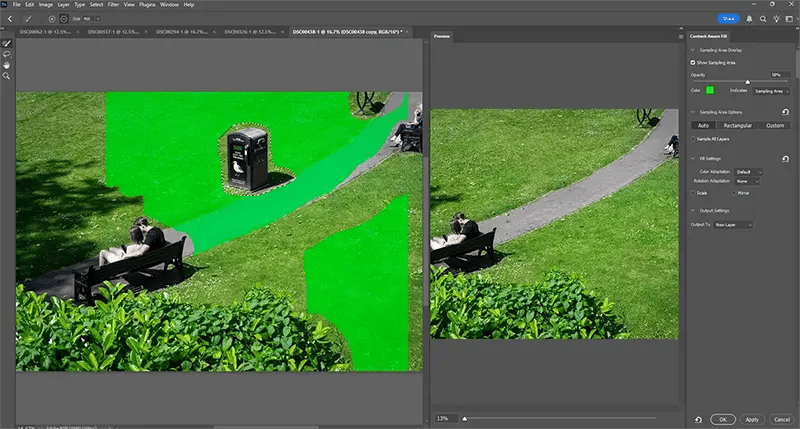This screenshot has height=429, width=800.
Task: Enable Sample All Layers checkbox
Action: click(x=693, y=139)
